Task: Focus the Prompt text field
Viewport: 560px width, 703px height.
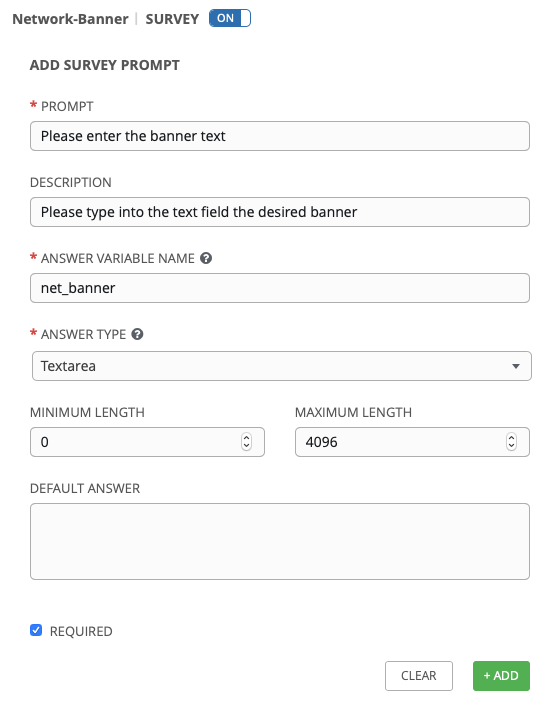Action: (x=280, y=136)
